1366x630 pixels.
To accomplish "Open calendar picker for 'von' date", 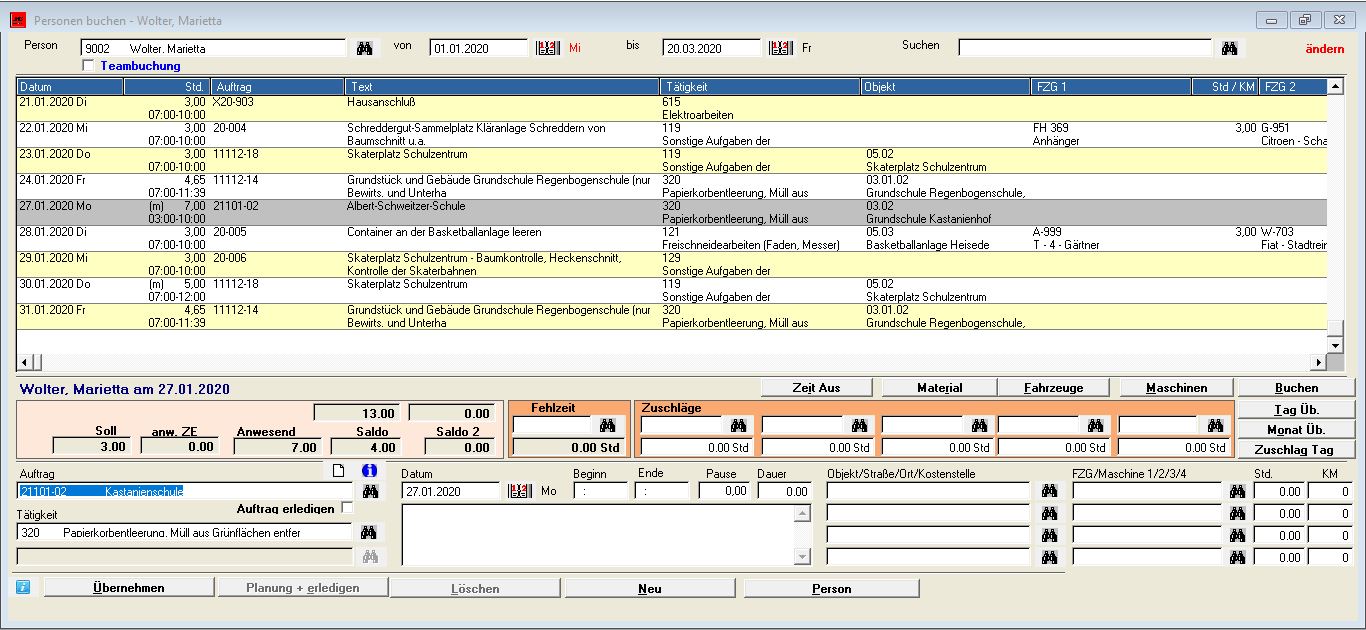I will point(546,48).
